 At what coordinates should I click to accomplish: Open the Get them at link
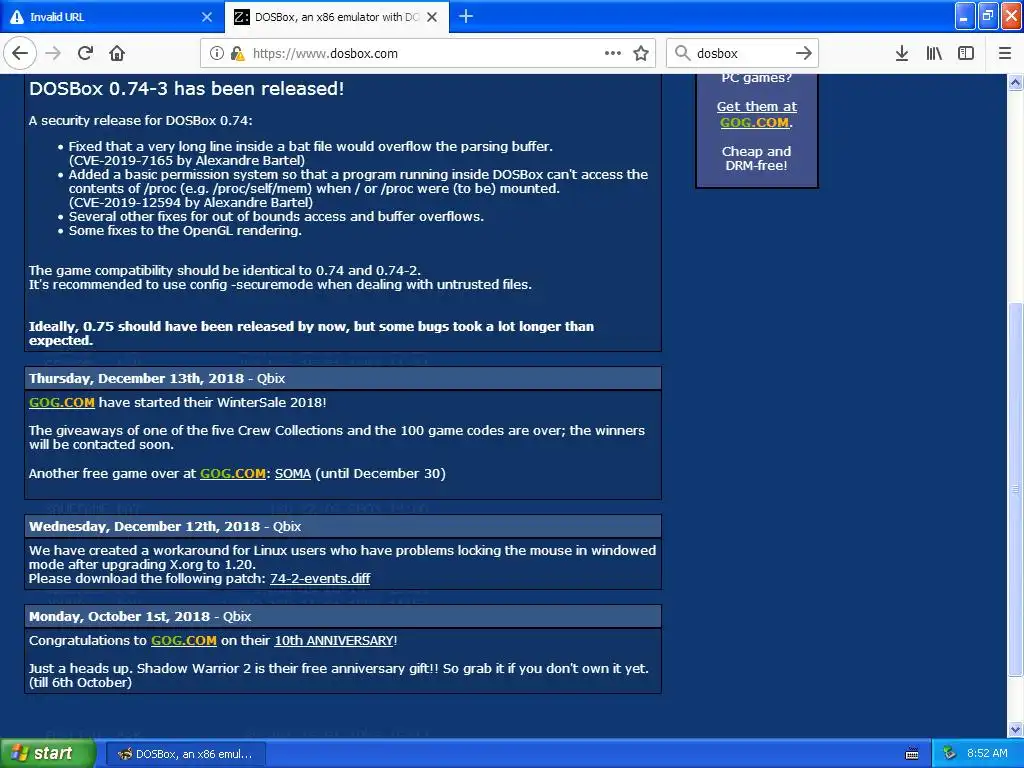coord(757,106)
